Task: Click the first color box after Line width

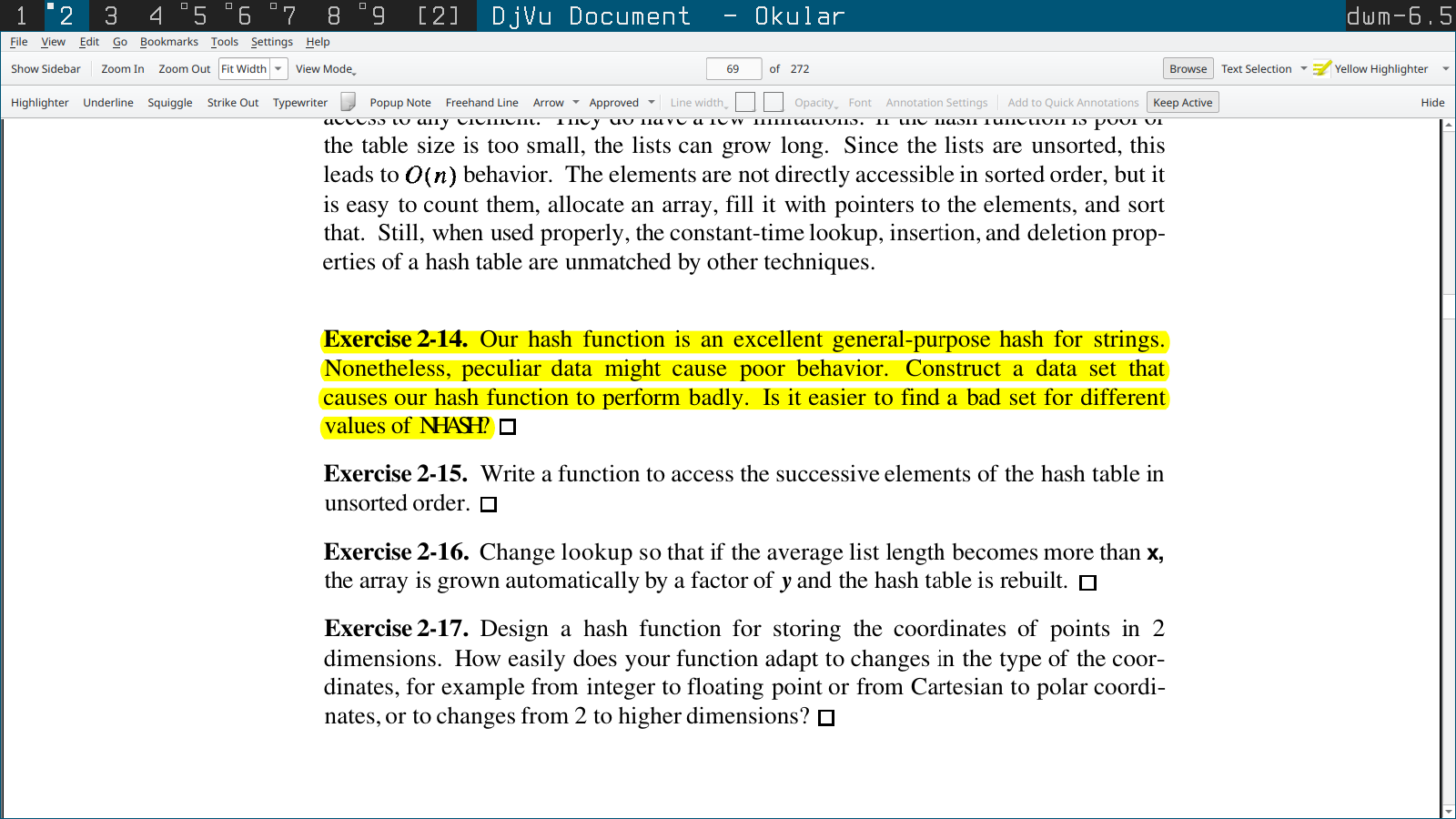Action: click(745, 103)
